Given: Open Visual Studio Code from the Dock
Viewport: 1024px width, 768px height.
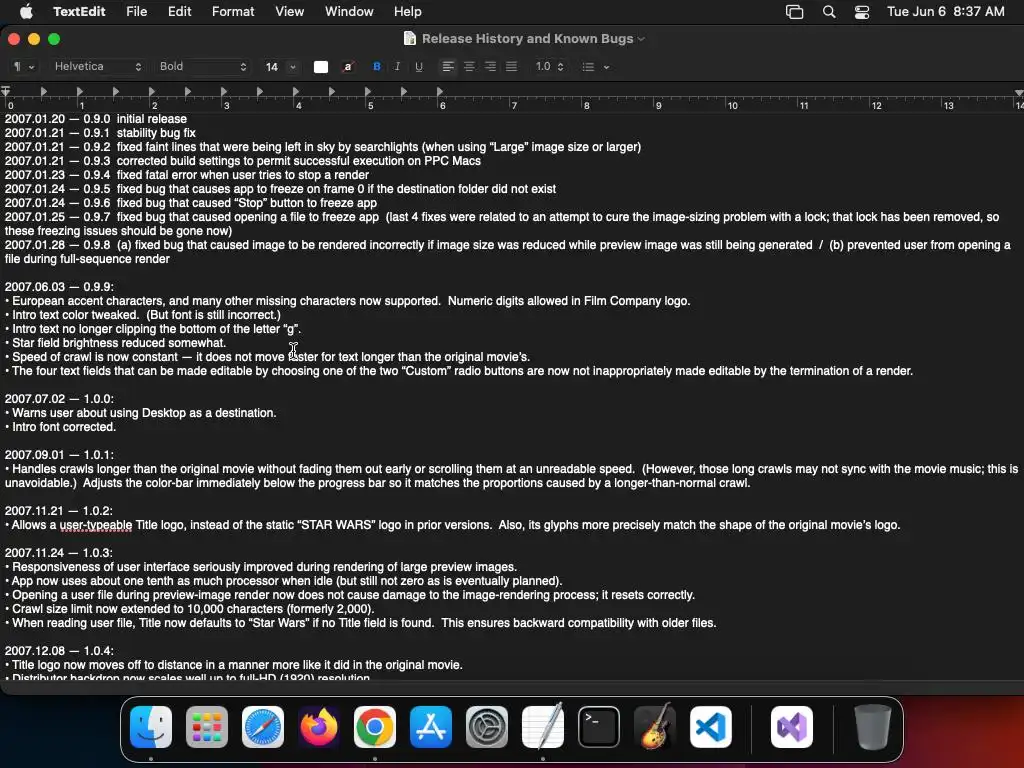Looking at the screenshot, I should click(711, 727).
